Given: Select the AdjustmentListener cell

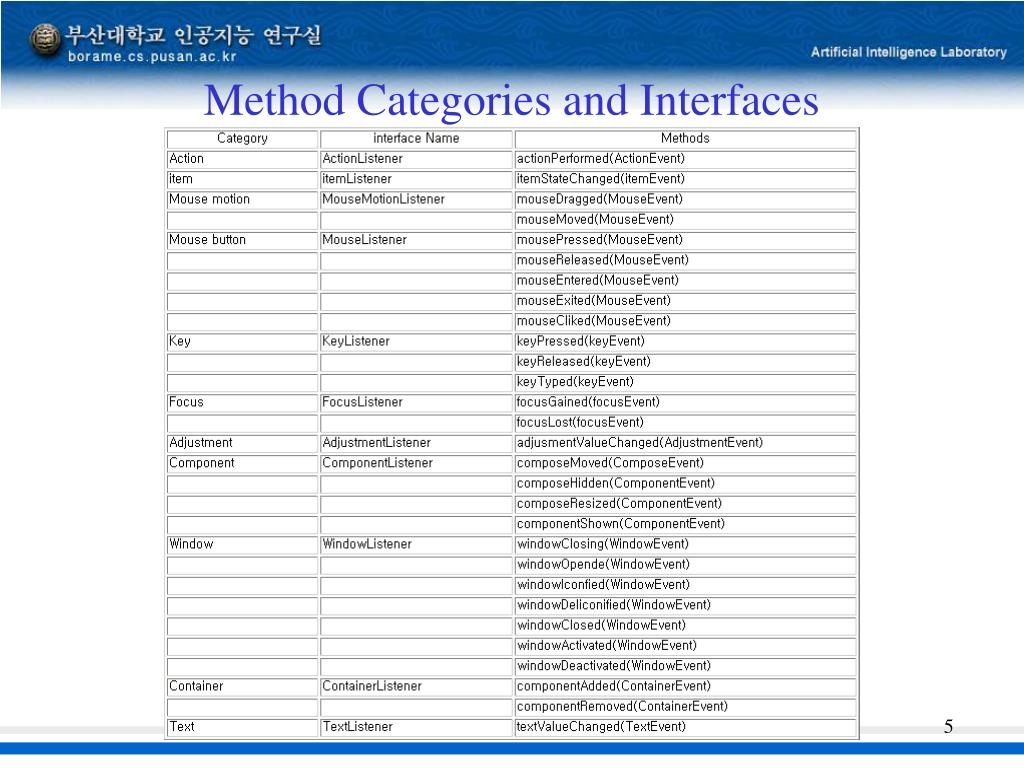Looking at the screenshot, I should [x=416, y=443].
